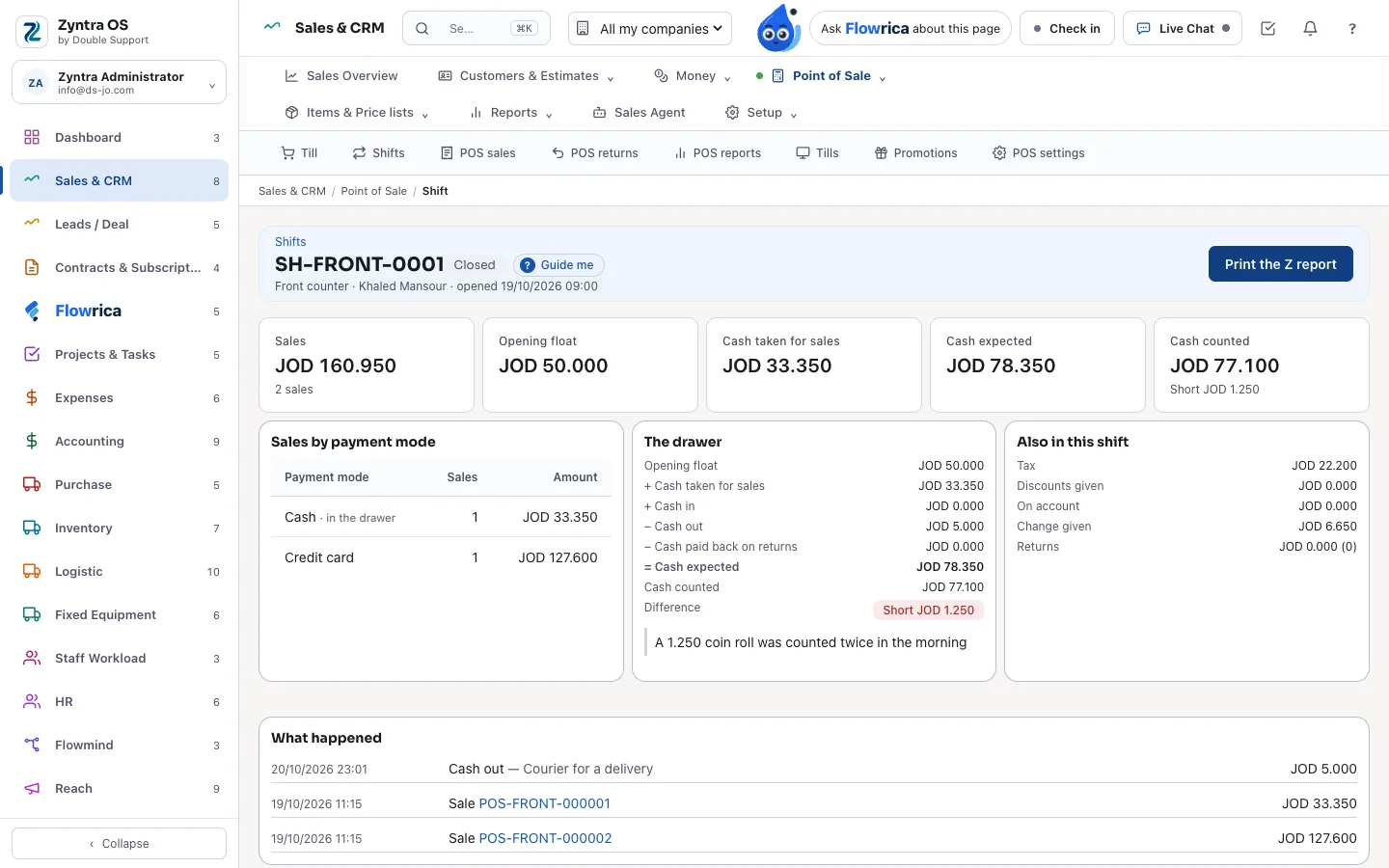This screenshot has height=868, width=1389.
Task: Expand the Reports menu
Action: (x=511, y=113)
